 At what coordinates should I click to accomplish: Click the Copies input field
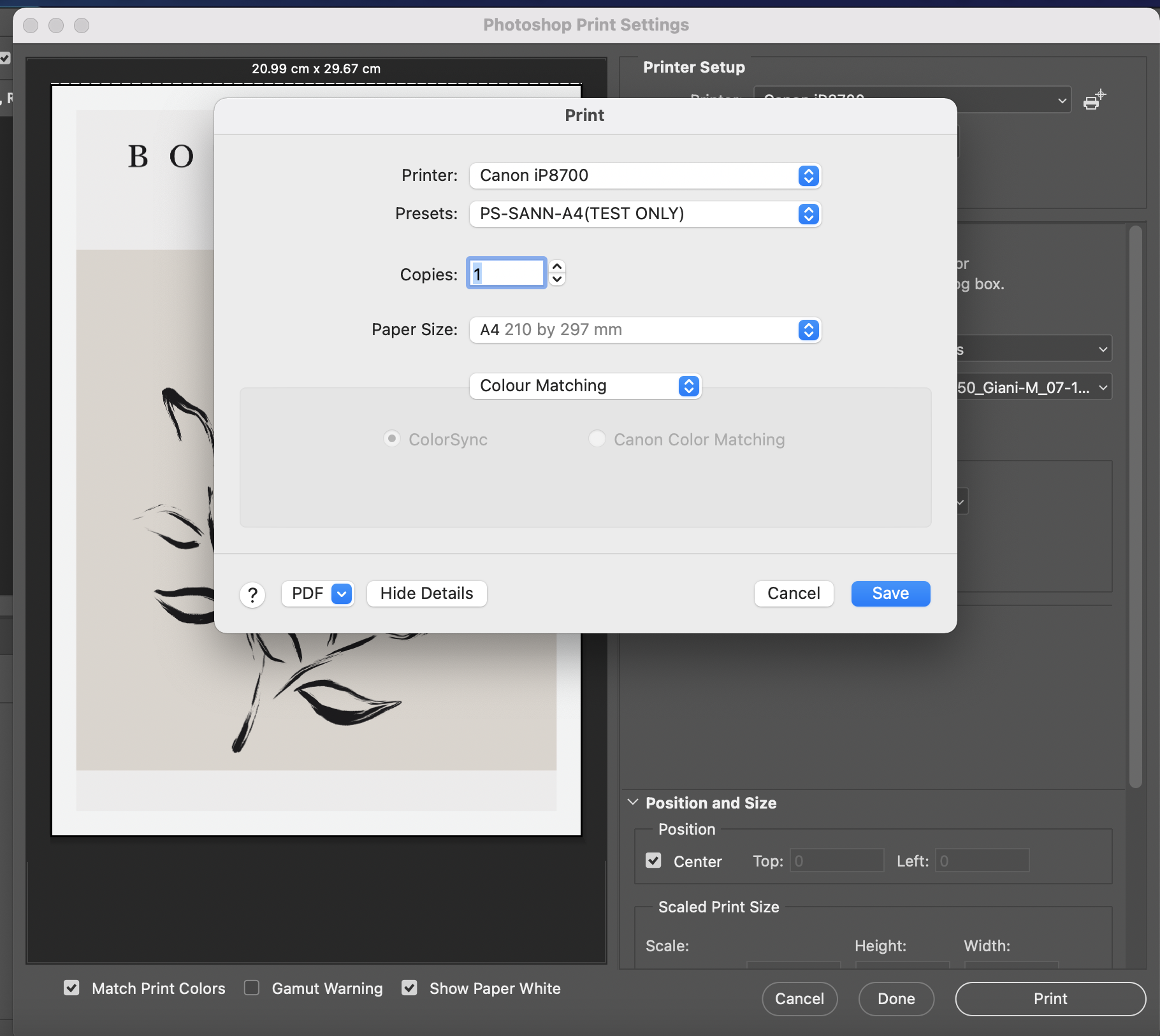[x=507, y=273]
